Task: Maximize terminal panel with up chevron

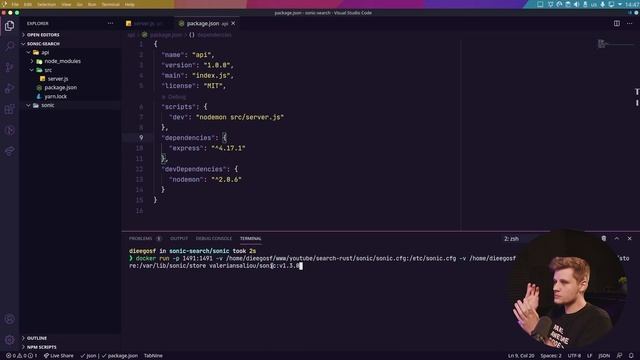Action: [x=617, y=238]
